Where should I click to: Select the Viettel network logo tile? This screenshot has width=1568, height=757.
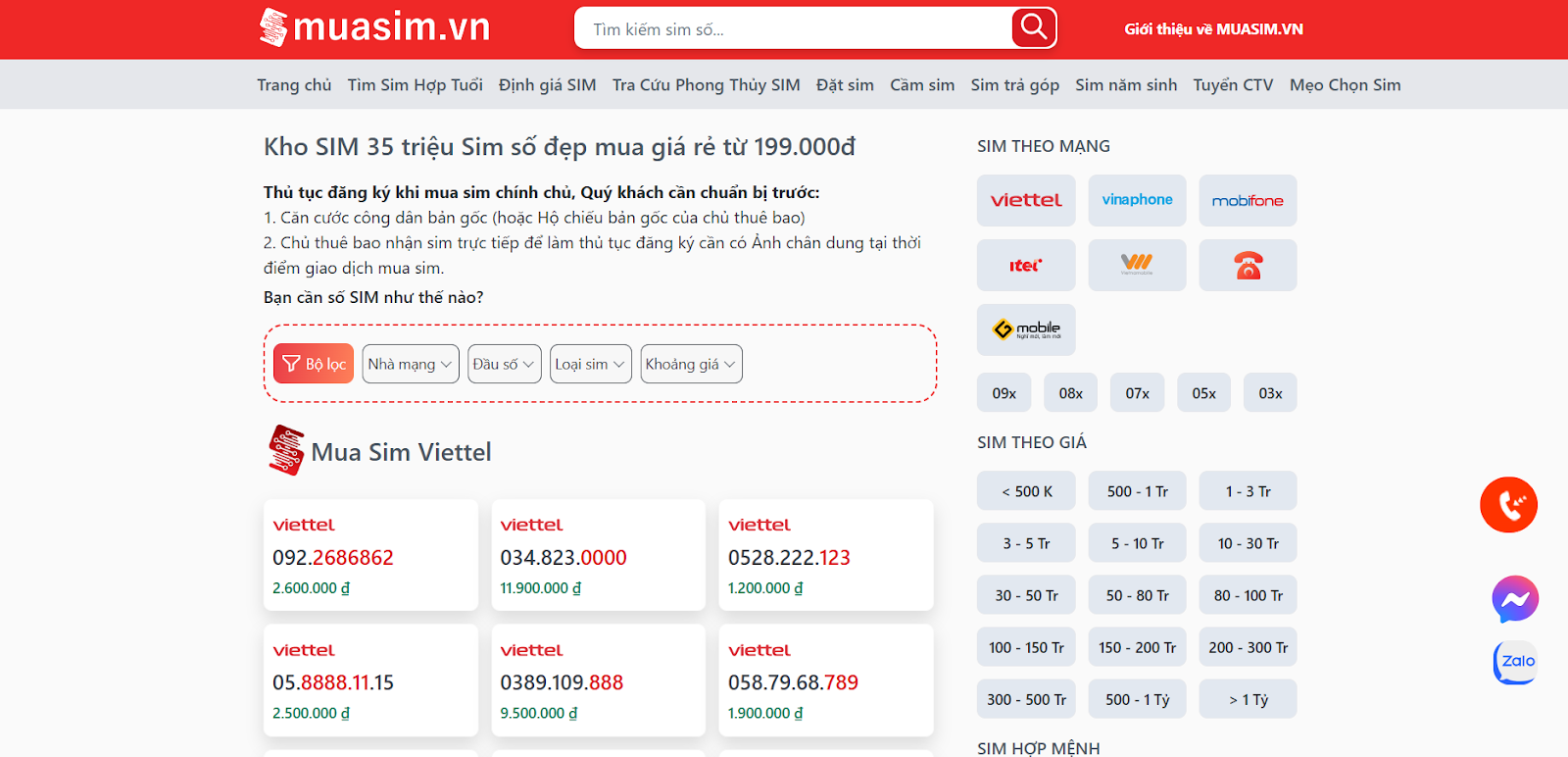click(1026, 200)
